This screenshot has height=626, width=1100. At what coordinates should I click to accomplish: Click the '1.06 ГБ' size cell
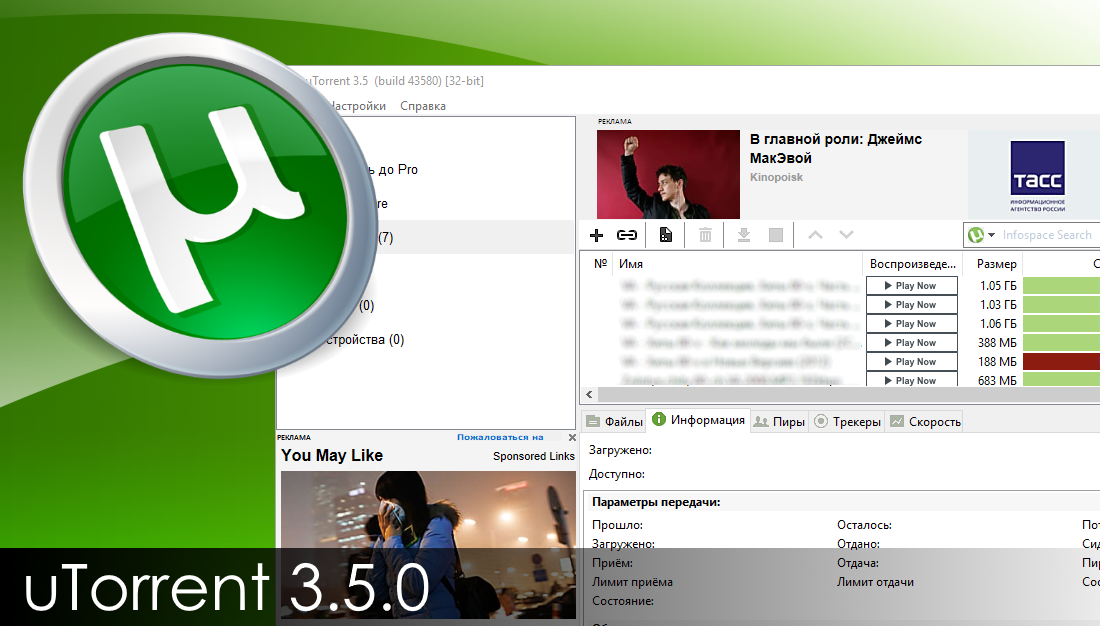coord(998,324)
